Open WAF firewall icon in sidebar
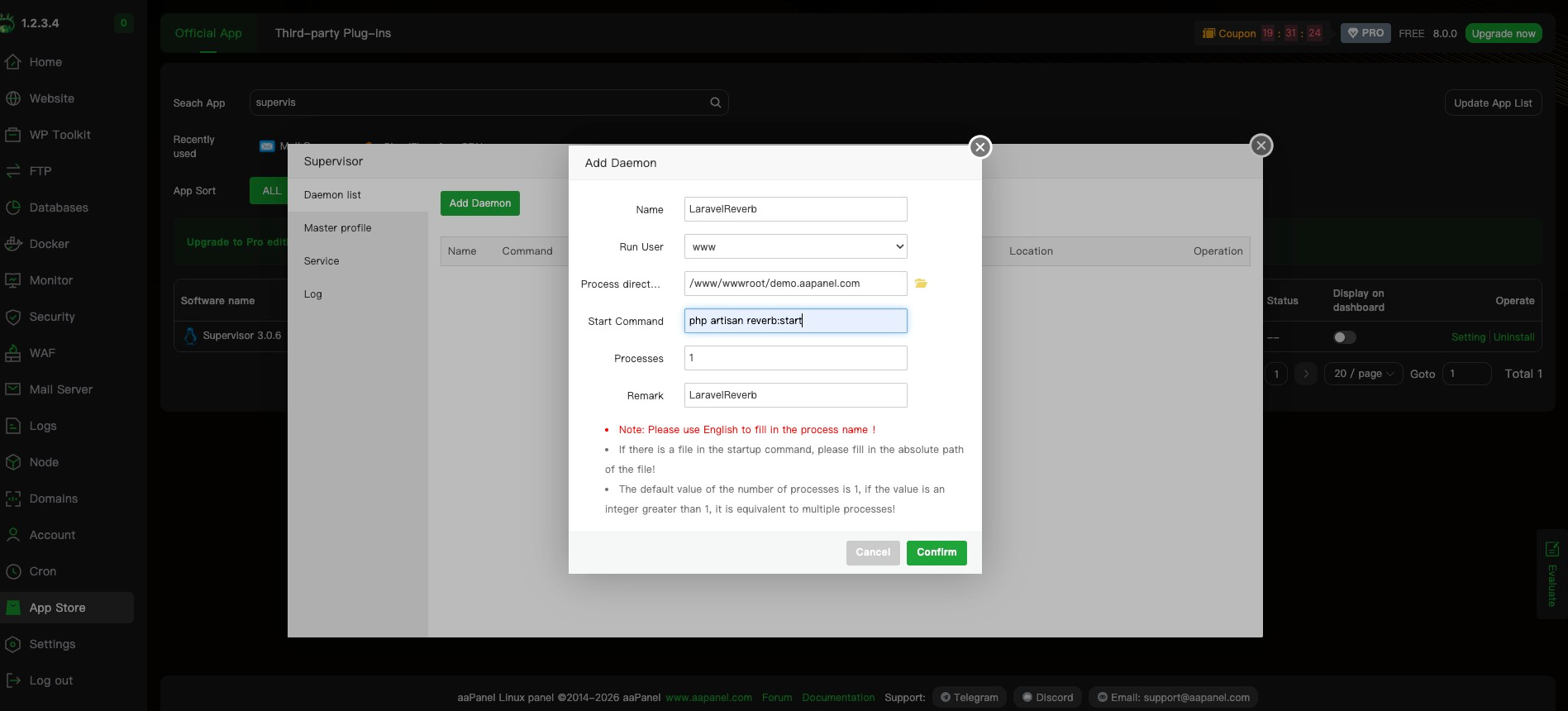The image size is (1568, 711). 13,353
